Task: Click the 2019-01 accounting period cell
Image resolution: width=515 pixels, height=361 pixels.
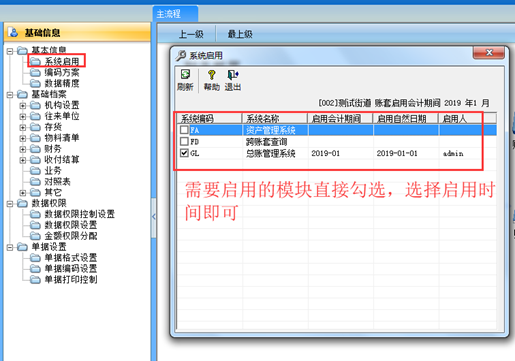Action: [x=340, y=153]
